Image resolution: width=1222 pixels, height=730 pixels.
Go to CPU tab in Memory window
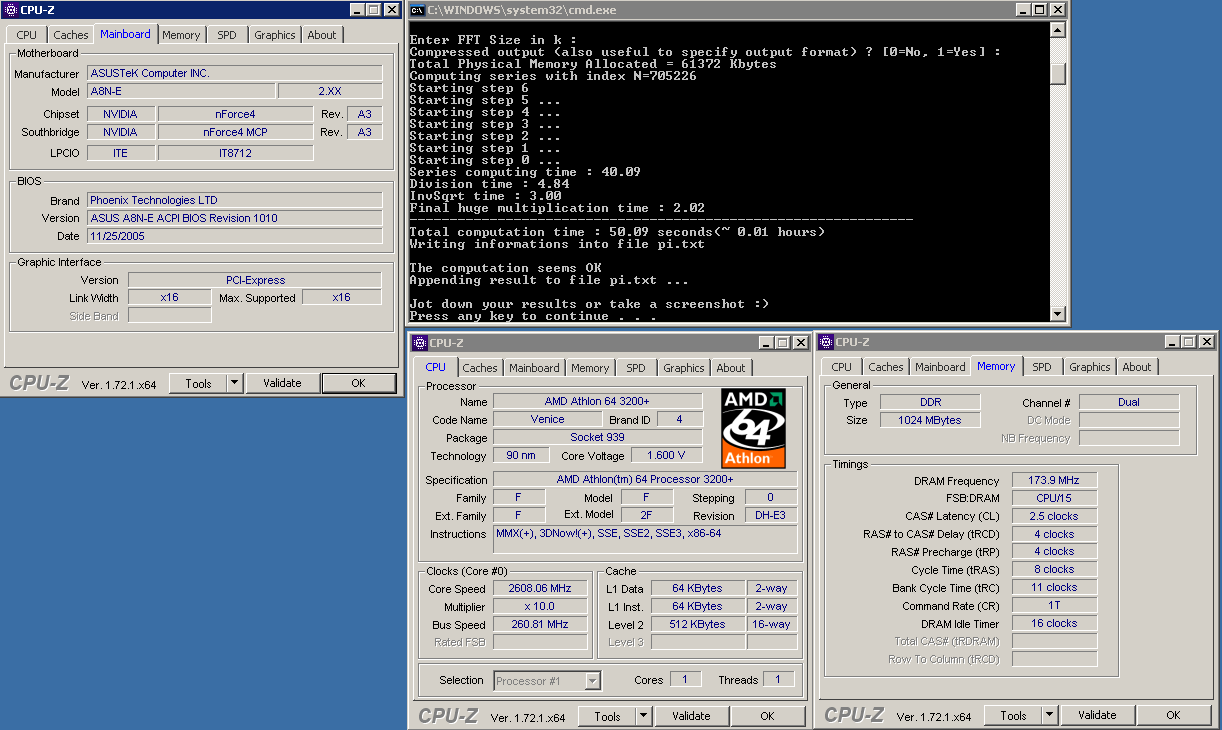click(x=842, y=367)
